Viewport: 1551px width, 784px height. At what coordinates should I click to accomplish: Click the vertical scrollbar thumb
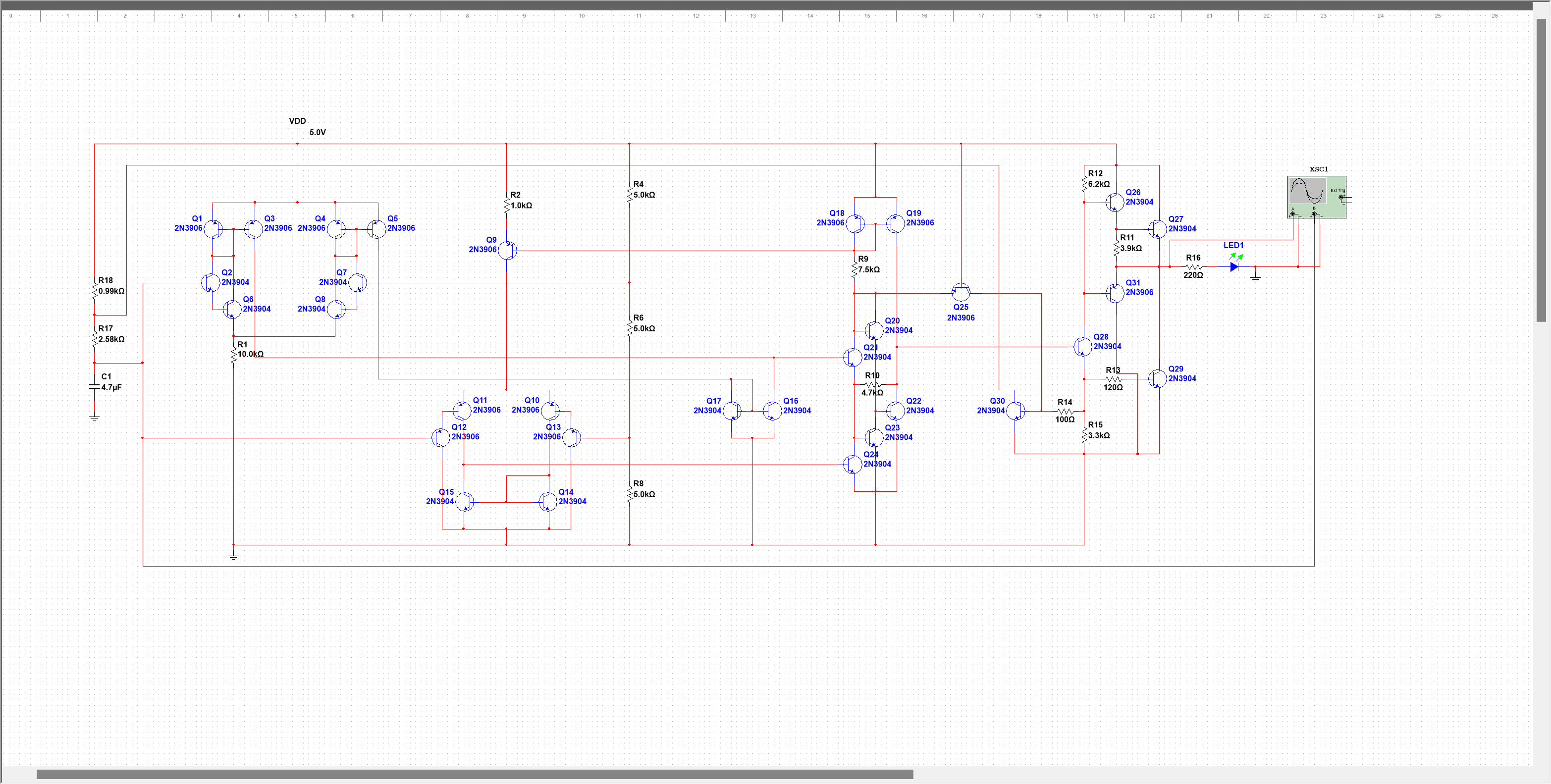coord(1542,170)
